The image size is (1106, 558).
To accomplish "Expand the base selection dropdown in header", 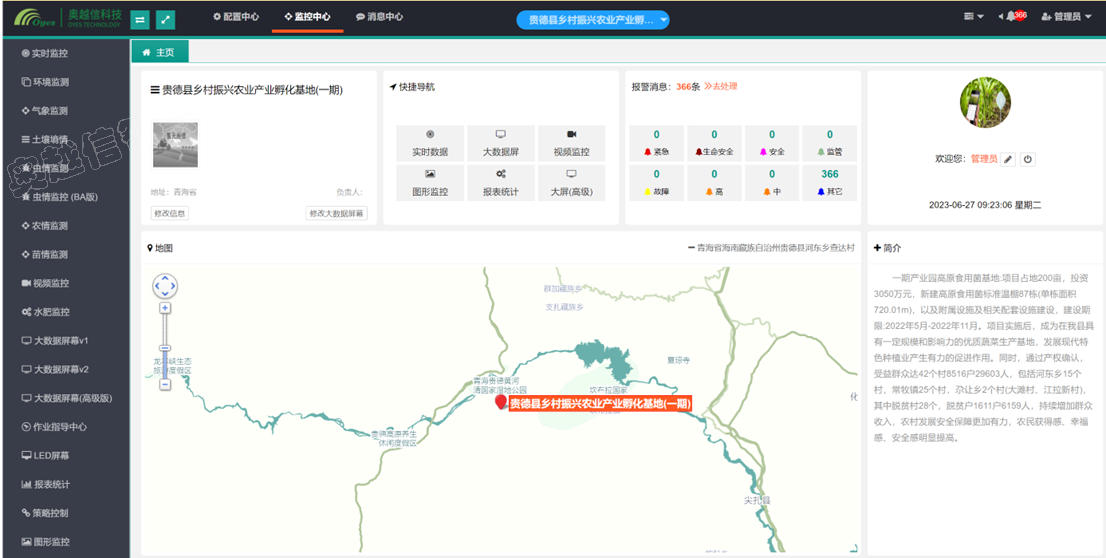I will (x=593, y=20).
